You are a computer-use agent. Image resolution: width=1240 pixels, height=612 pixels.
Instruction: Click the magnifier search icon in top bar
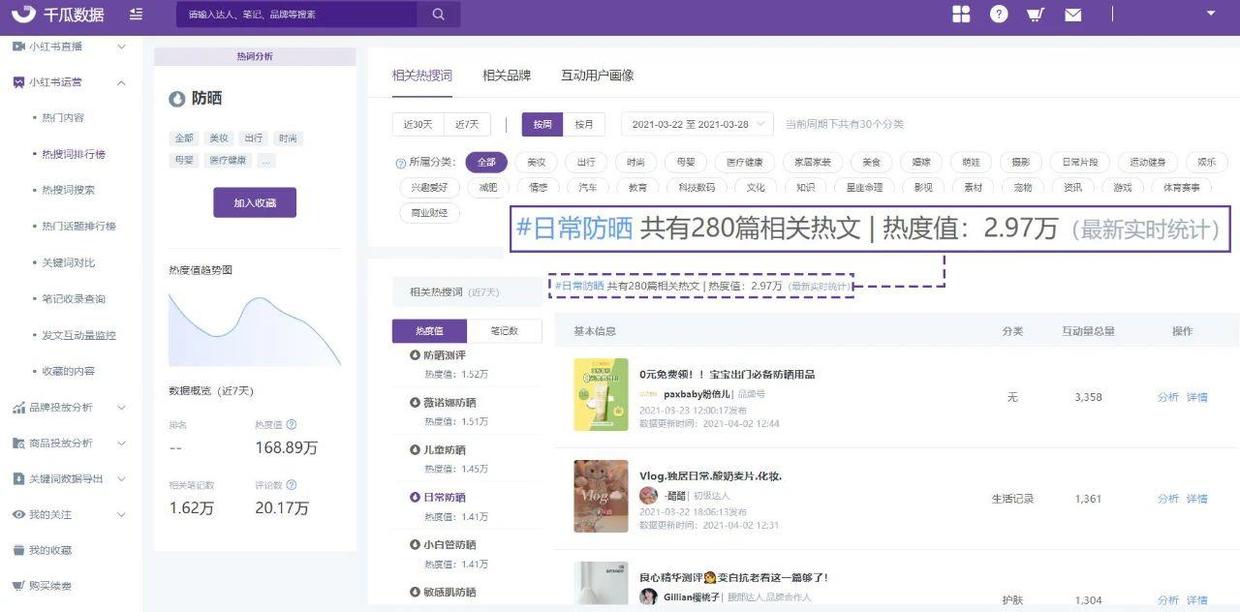point(438,14)
